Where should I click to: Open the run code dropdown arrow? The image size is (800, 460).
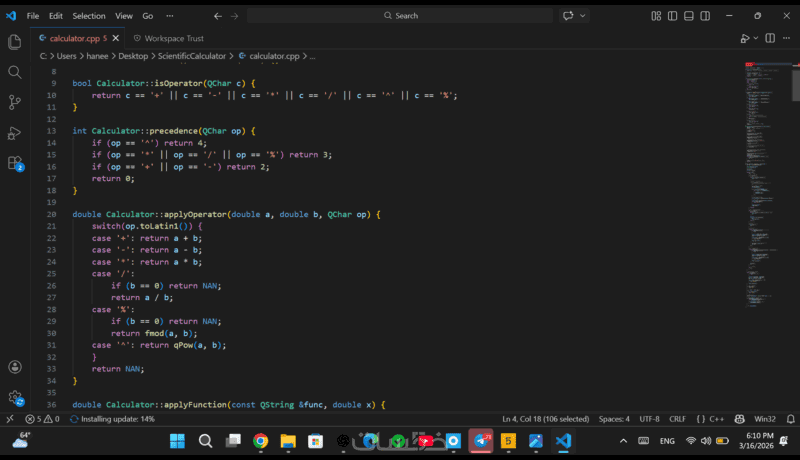pyautogui.click(x=756, y=38)
